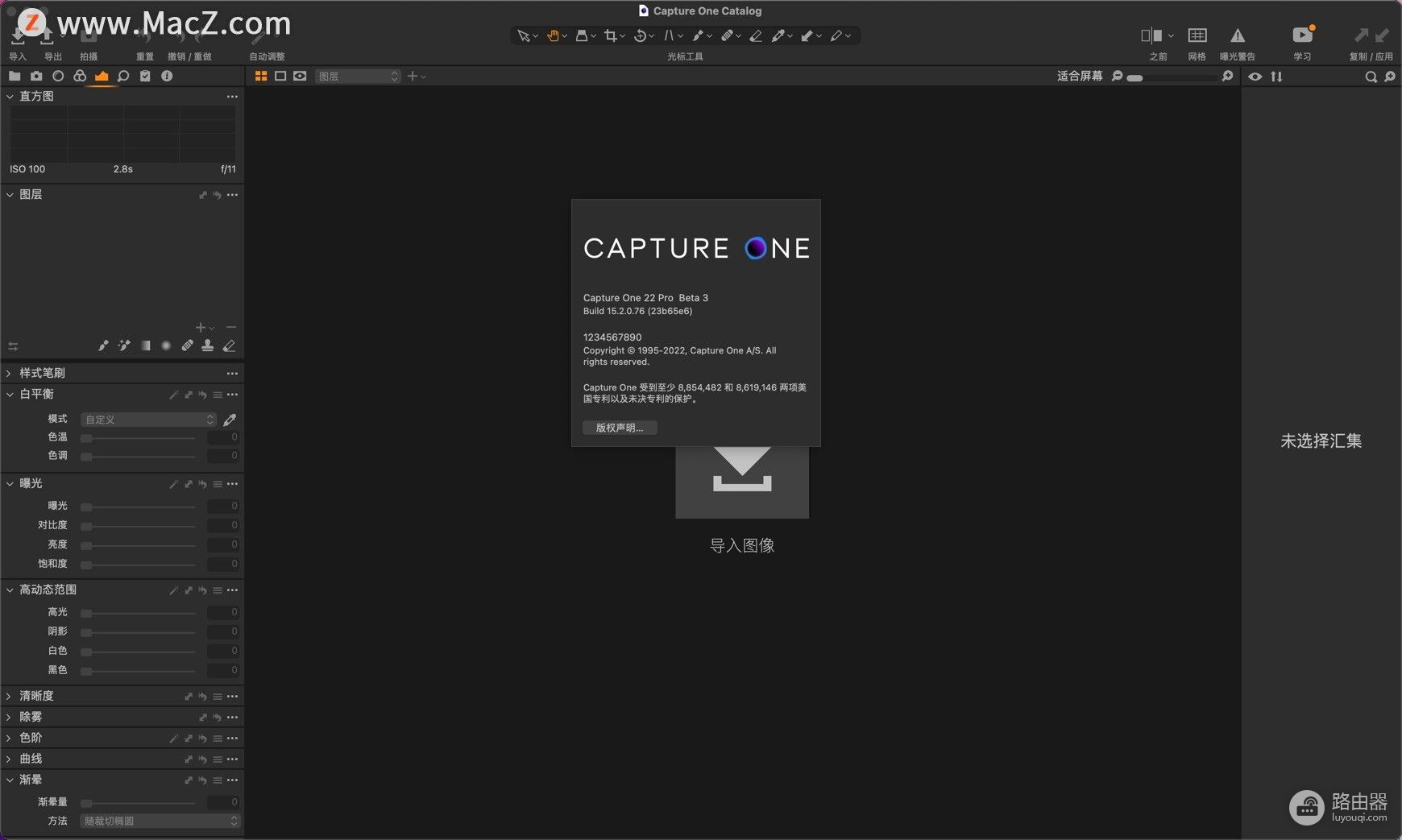Expand the 曲线 panel

10,759
